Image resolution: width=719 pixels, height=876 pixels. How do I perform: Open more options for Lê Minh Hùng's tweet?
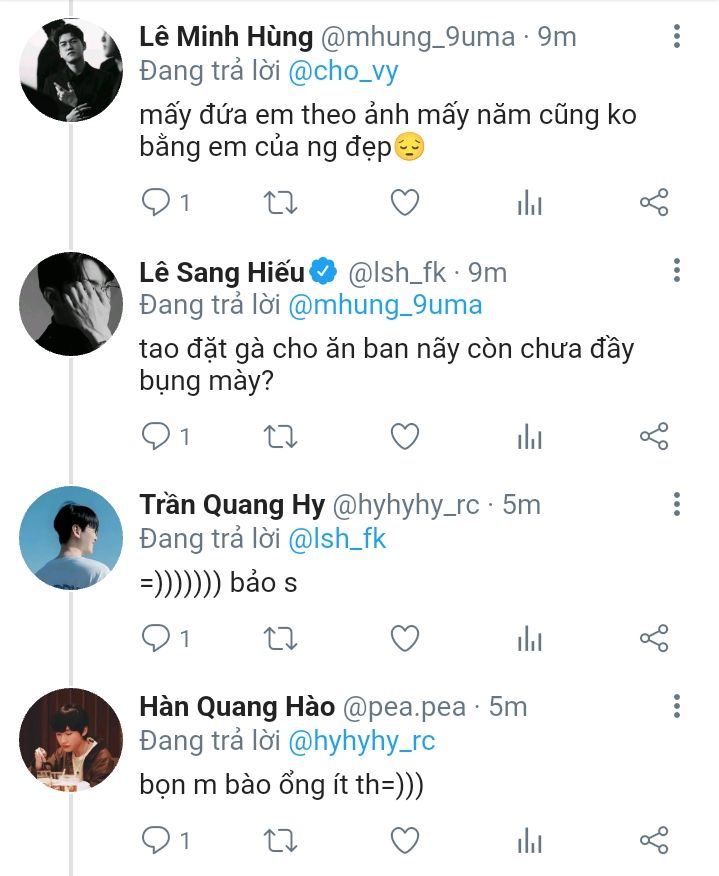(677, 38)
